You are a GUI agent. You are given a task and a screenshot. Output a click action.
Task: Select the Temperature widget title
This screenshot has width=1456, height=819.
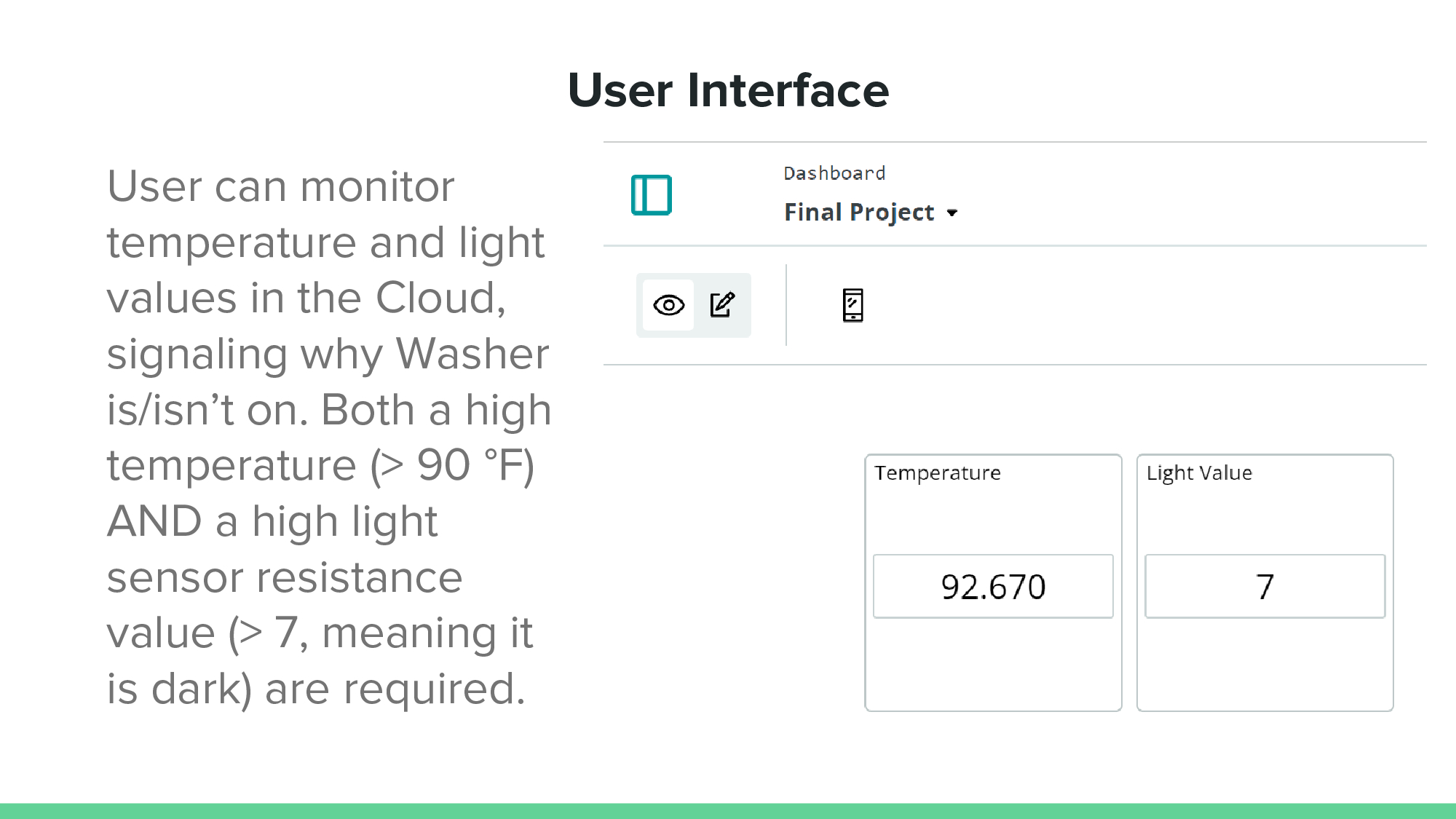coord(938,473)
